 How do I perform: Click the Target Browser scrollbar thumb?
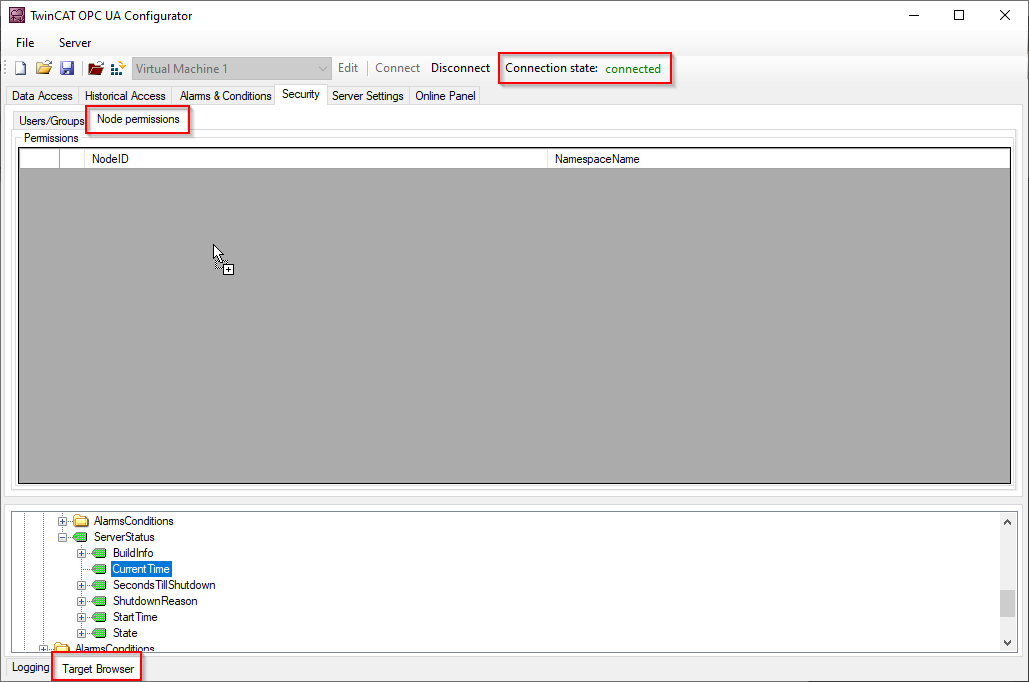(1007, 603)
